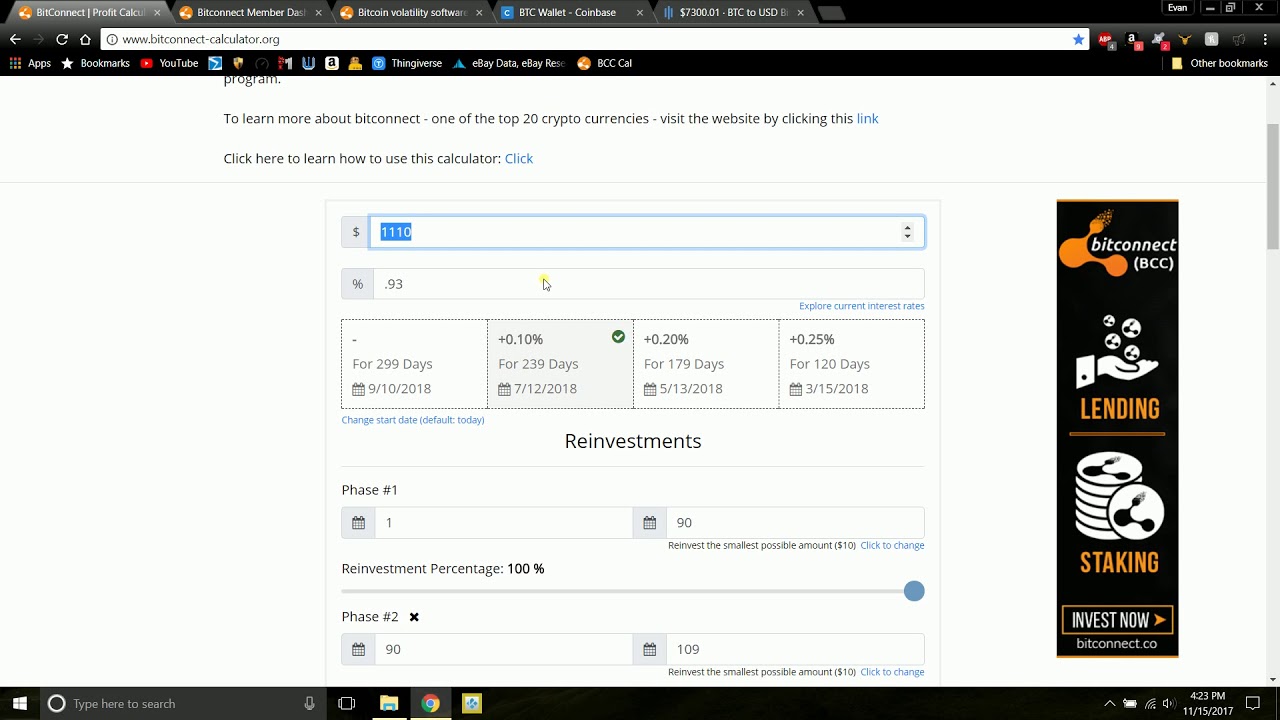This screenshot has height=720, width=1280.
Task: Open the Amazon bookmark icon
Action: (x=332, y=63)
